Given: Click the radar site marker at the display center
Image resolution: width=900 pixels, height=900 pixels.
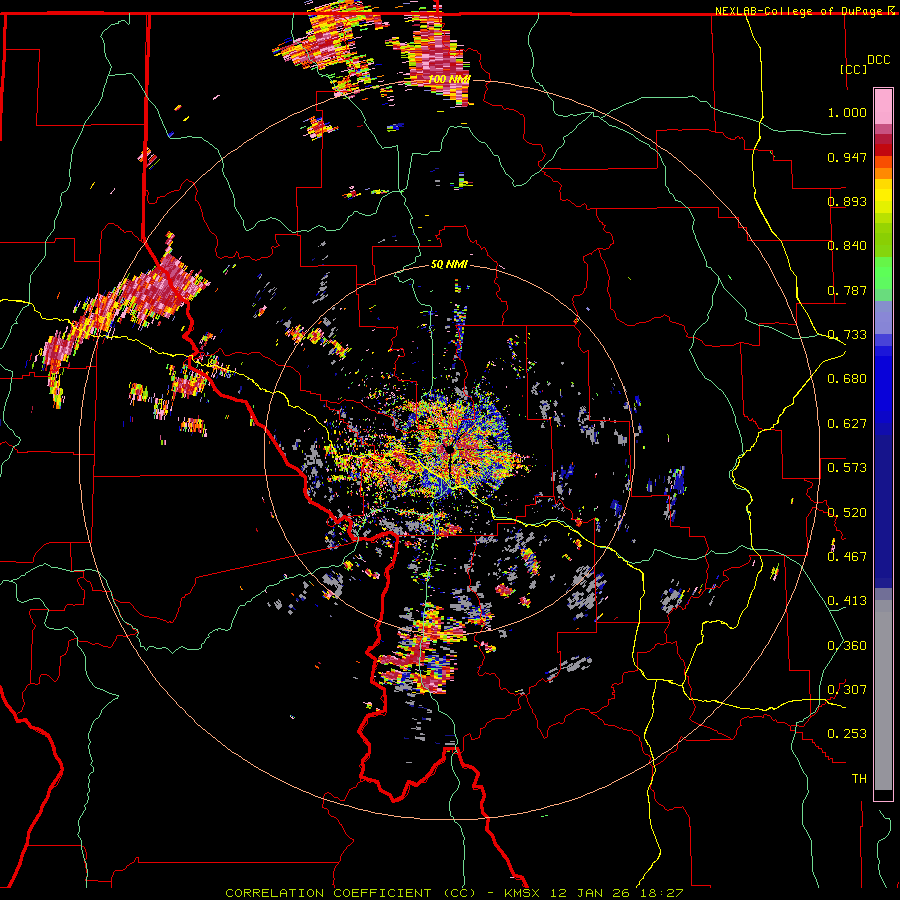Looking at the screenshot, I should coord(451,449).
